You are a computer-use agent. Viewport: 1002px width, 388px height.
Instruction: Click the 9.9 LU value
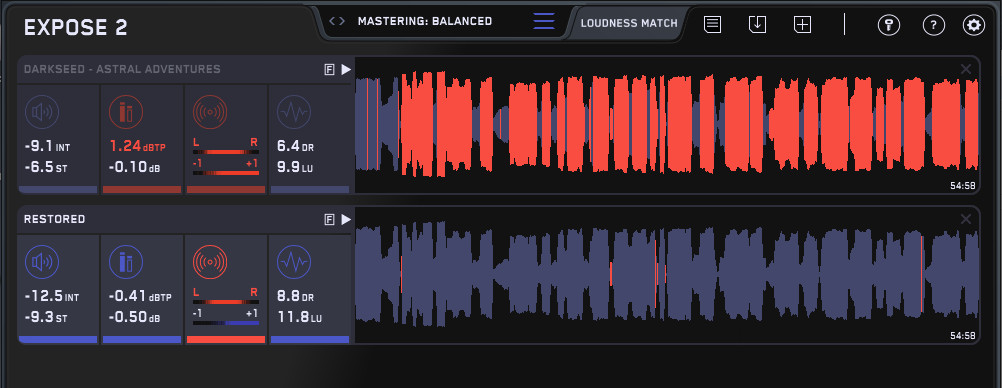point(294,168)
